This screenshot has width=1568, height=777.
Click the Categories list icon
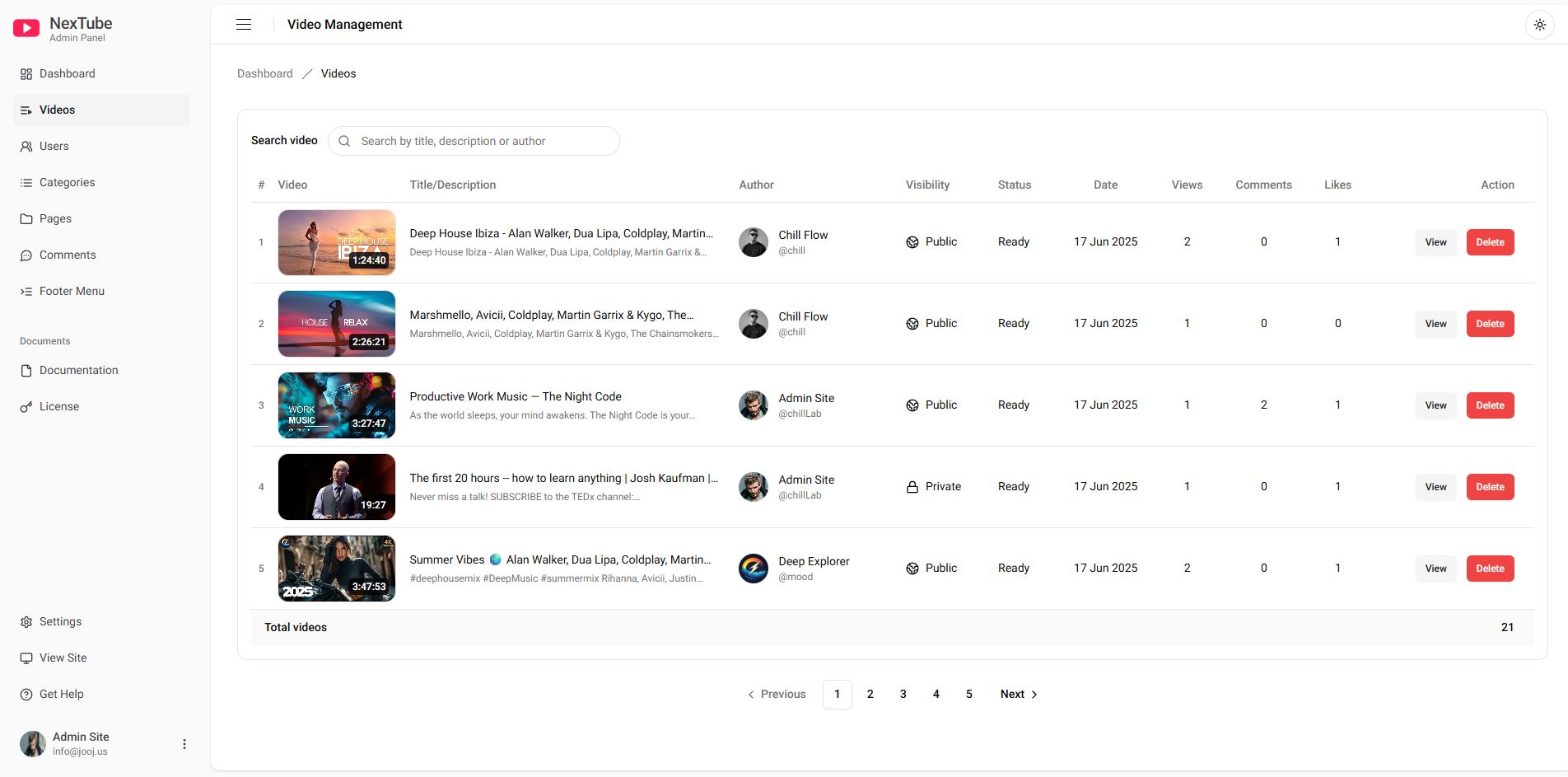[26, 183]
